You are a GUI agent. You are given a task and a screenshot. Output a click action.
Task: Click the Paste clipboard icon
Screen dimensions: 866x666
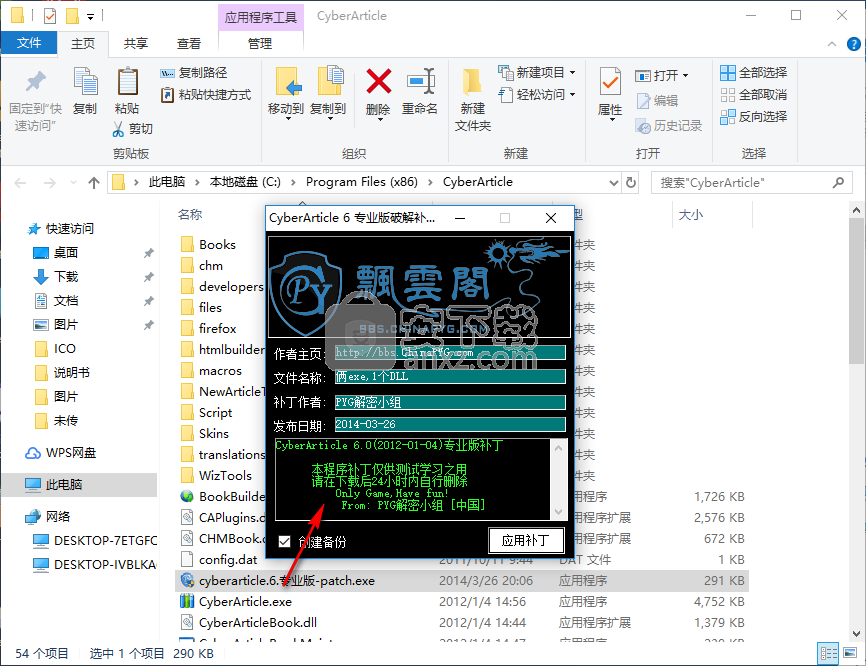point(128,82)
